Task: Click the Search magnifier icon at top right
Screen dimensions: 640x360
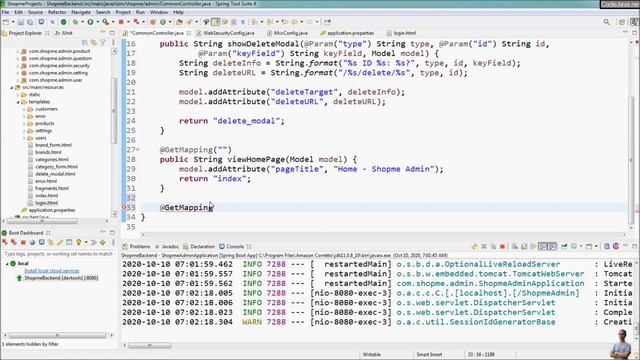Action: pos(607,22)
